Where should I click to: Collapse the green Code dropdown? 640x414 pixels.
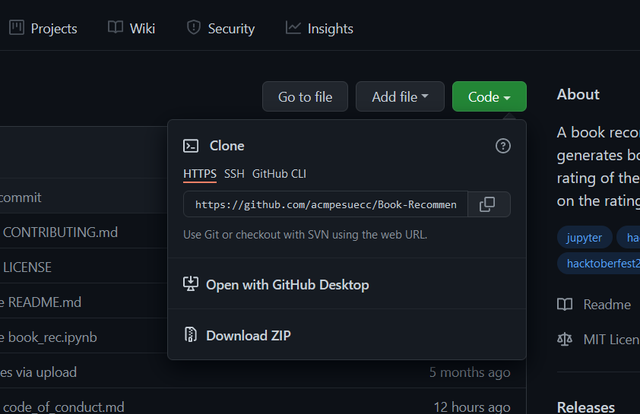coord(489,97)
